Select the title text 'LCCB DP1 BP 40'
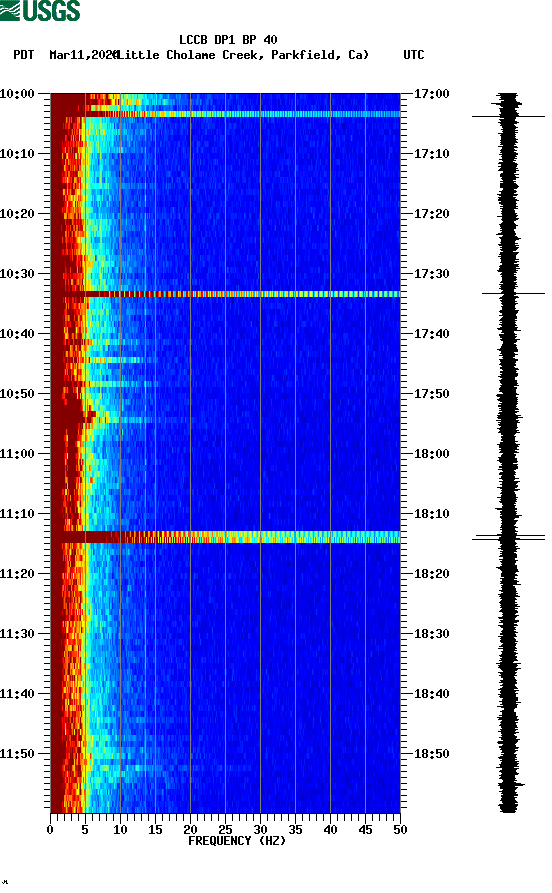This screenshot has height=893, width=552. coord(228,40)
